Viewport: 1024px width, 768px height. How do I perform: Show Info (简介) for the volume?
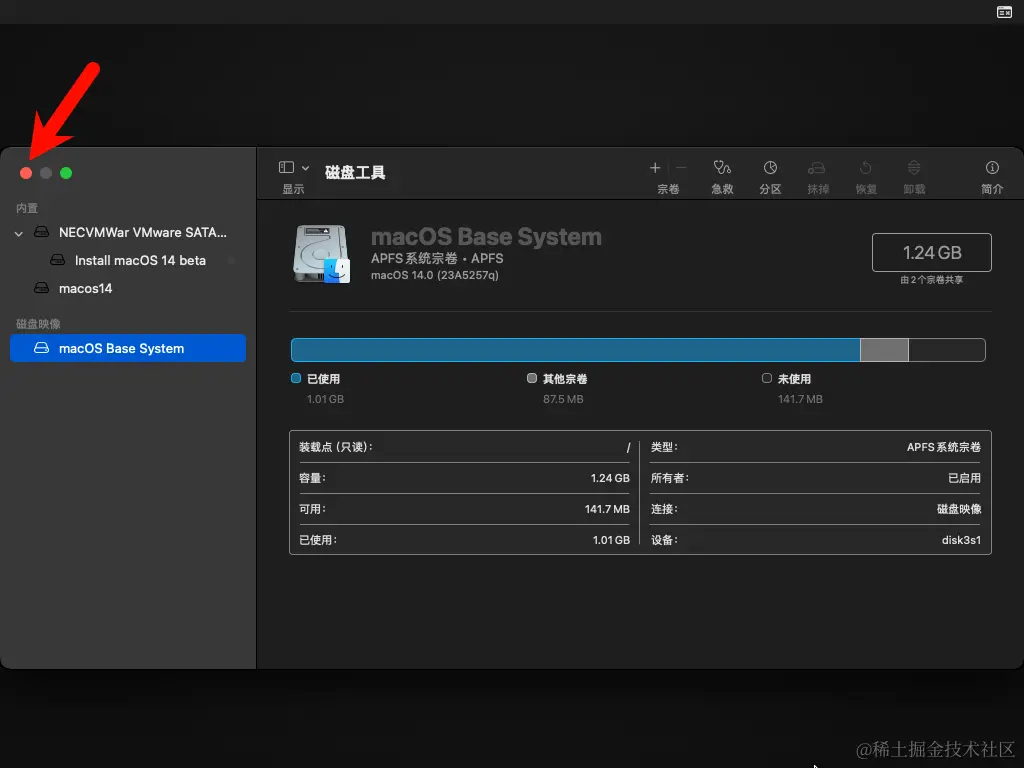point(992,168)
